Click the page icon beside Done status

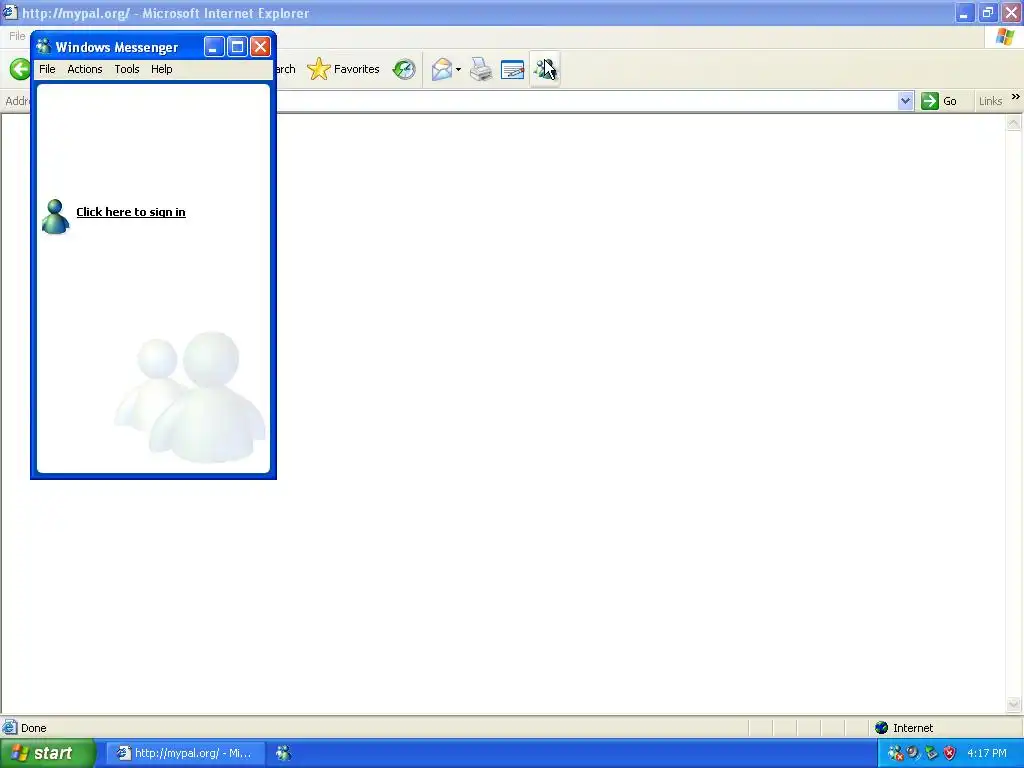pos(10,728)
